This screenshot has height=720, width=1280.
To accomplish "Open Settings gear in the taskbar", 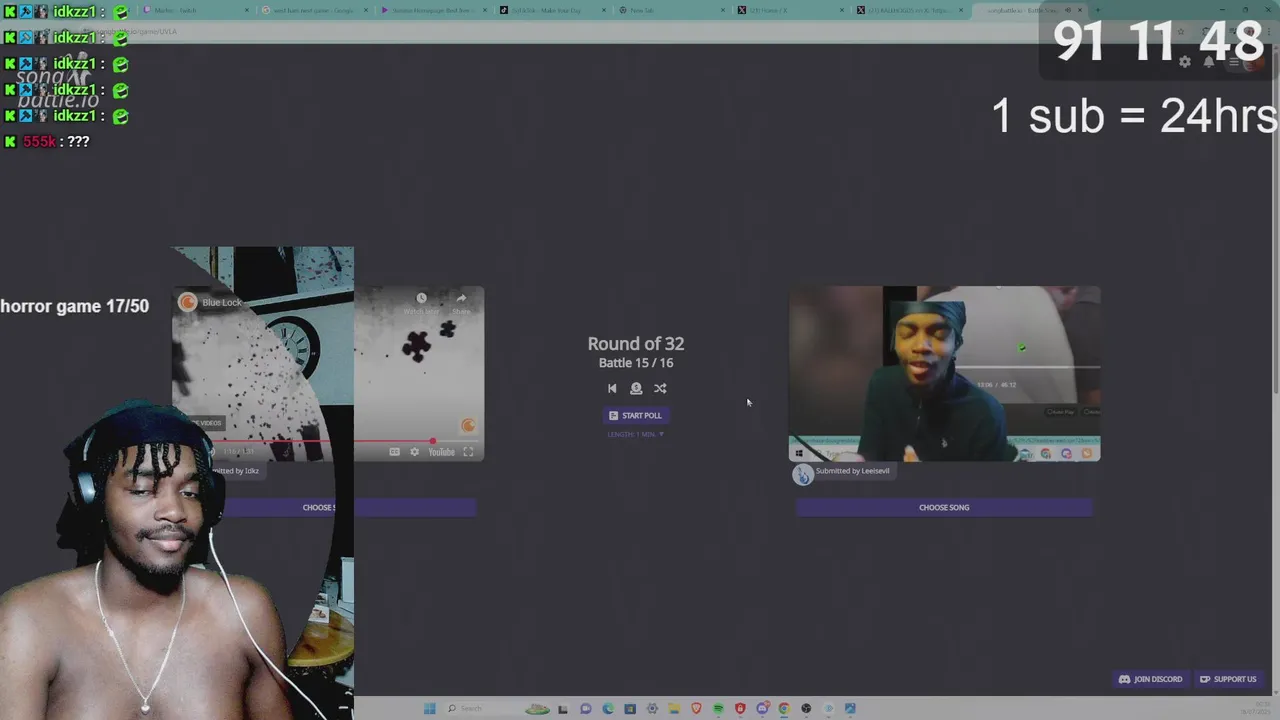I will click(x=652, y=708).
